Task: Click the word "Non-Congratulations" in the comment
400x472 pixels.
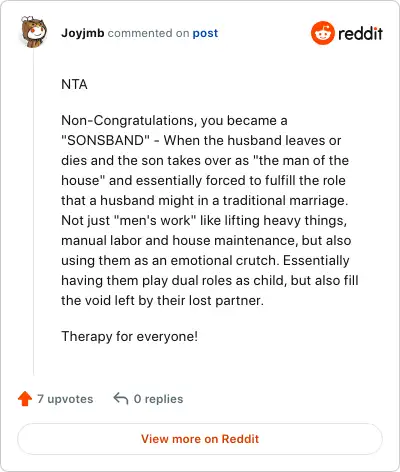Action: (128, 120)
